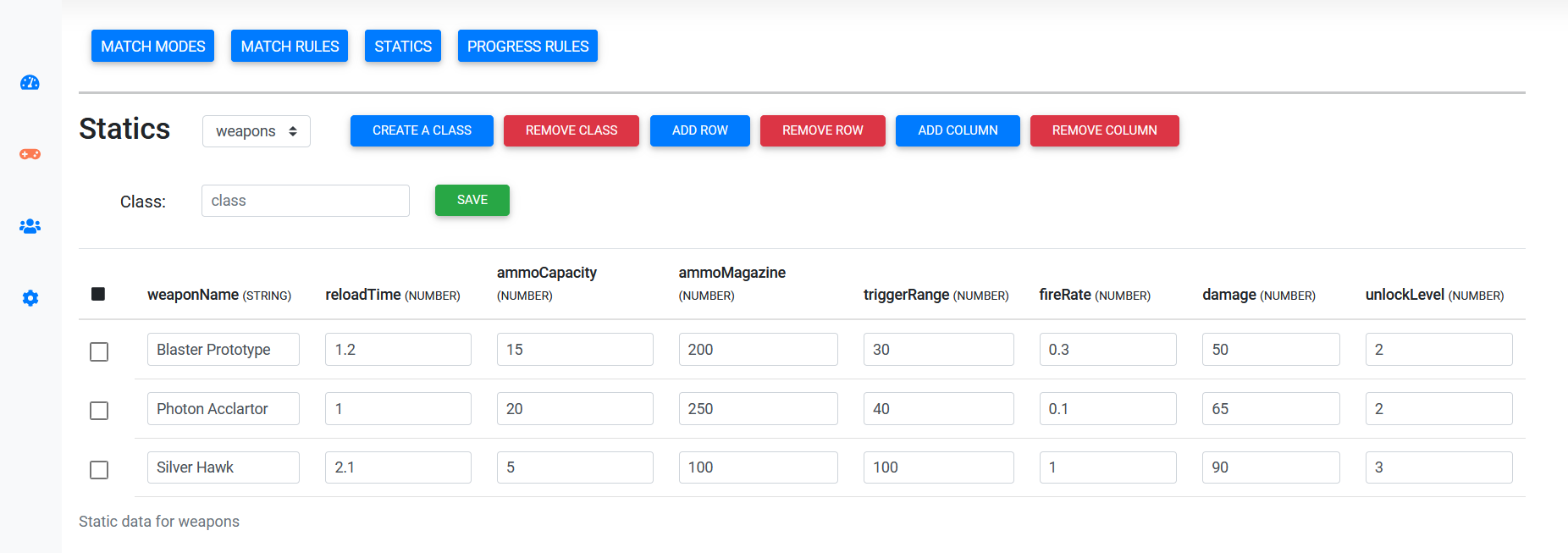Click the Remove Column button

coord(1104,130)
